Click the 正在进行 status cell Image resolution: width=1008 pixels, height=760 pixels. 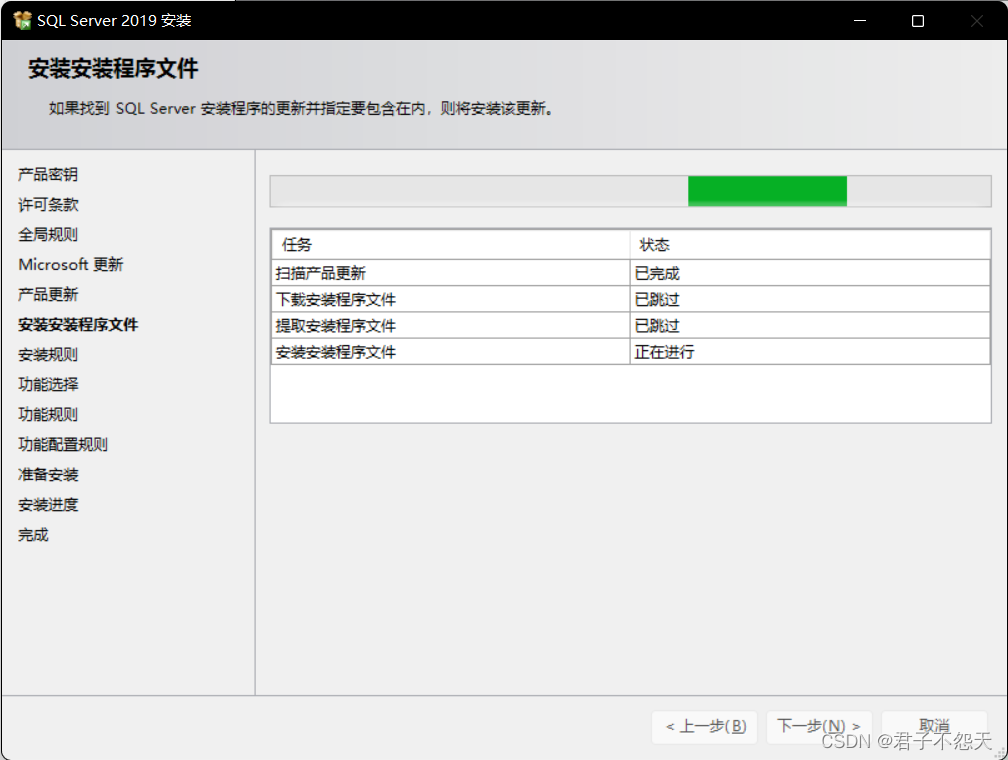pyautogui.click(x=810, y=352)
